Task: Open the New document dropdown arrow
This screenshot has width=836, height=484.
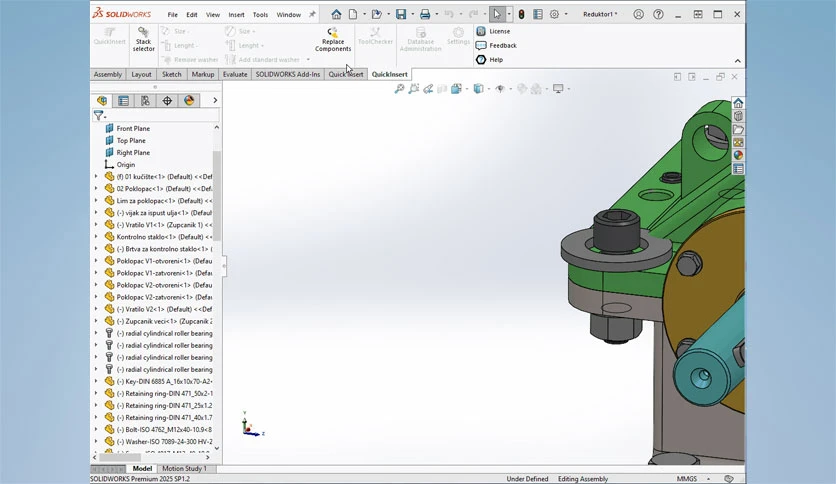Action: coord(364,14)
